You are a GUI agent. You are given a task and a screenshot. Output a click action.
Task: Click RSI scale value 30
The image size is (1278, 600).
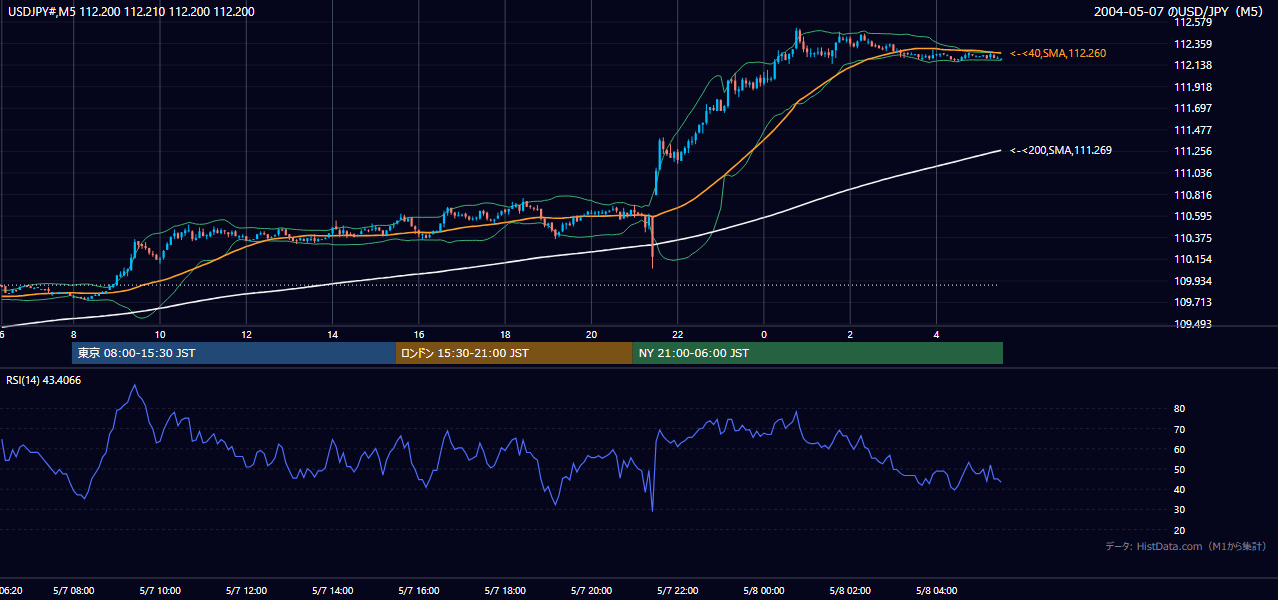tap(1180, 510)
